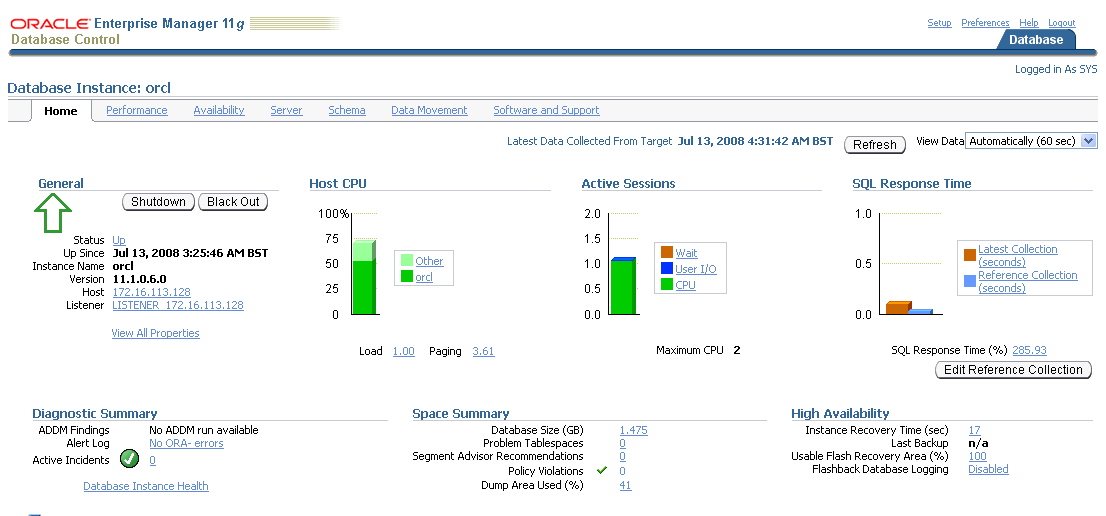Open the View Data refresh interval dropdown
Screen dimensions: 1106x516
(1031, 141)
